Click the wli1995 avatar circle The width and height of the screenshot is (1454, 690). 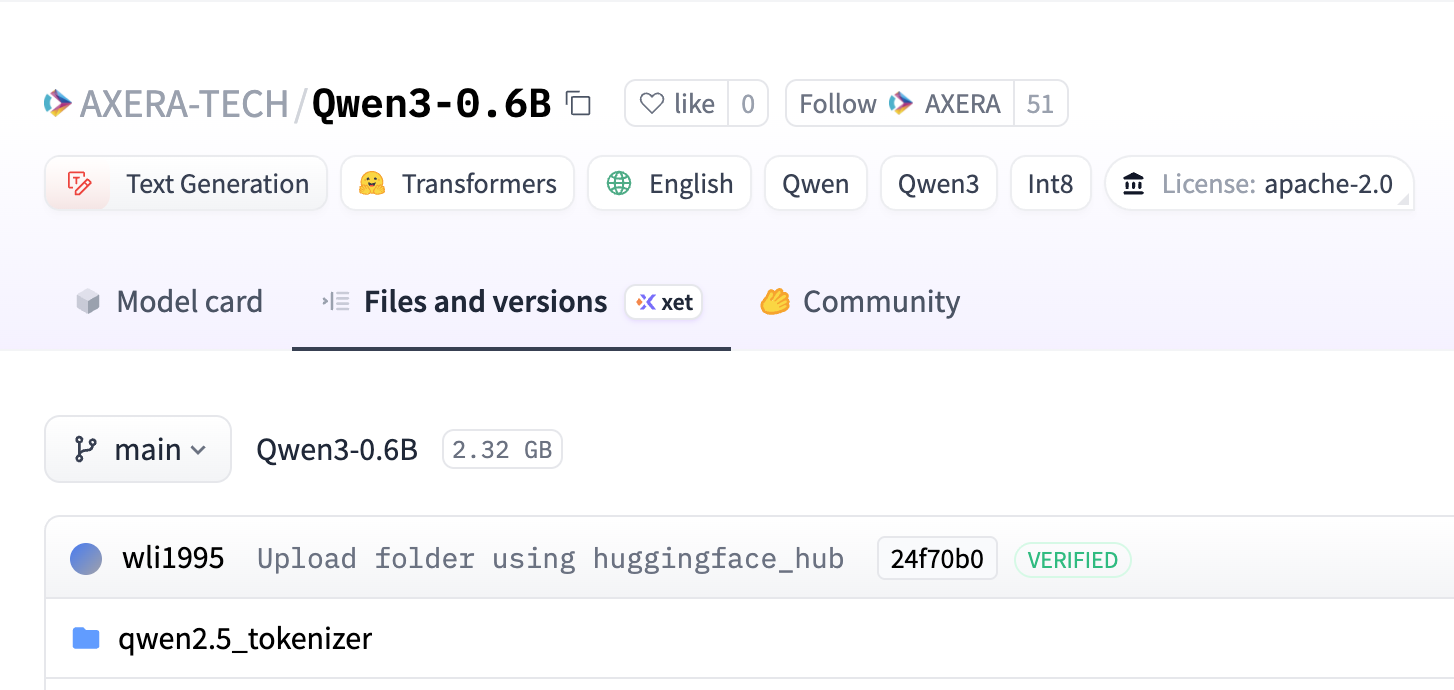86,559
